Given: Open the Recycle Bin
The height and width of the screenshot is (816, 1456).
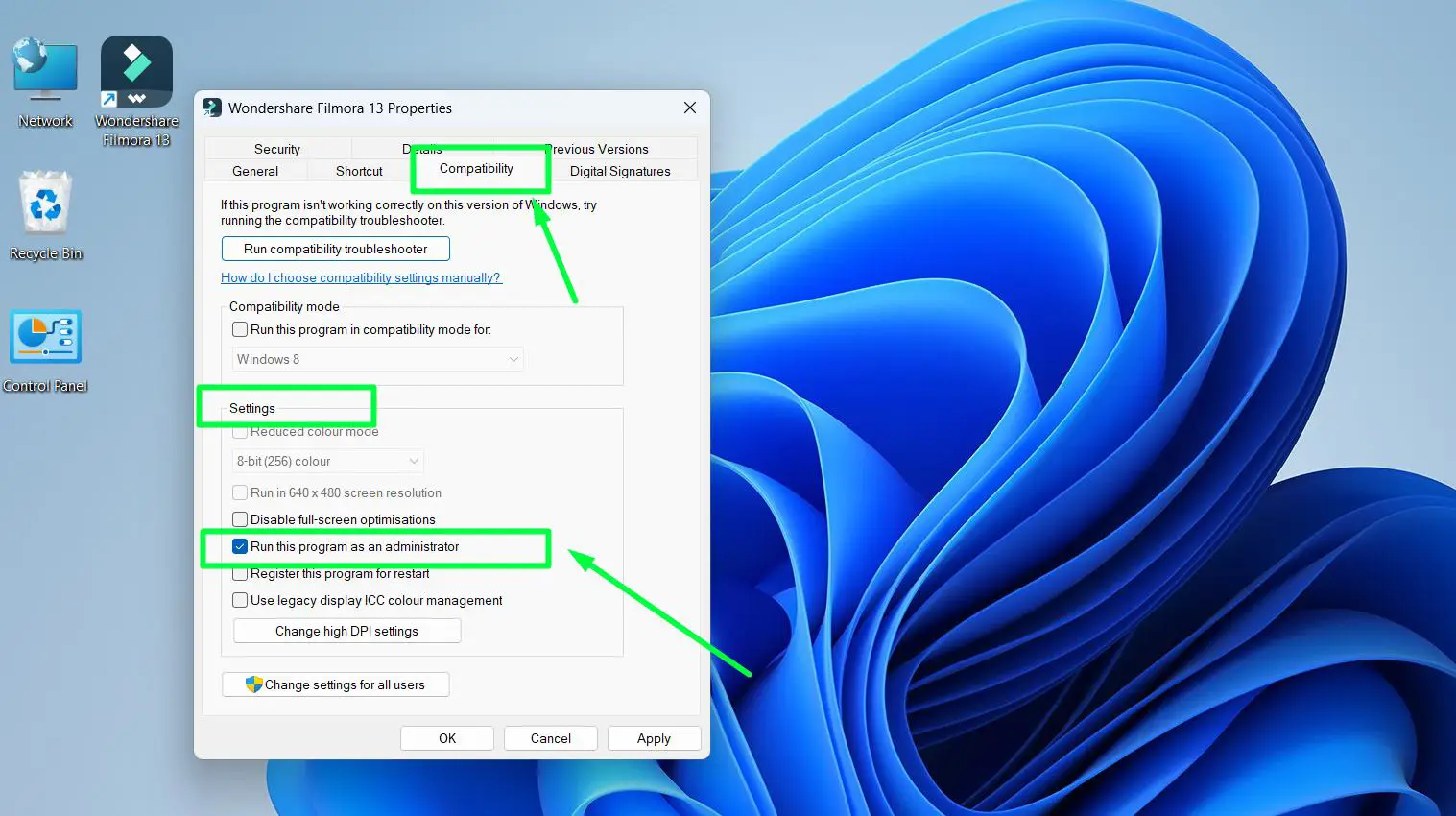Looking at the screenshot, I should click(x=44, y=204).
